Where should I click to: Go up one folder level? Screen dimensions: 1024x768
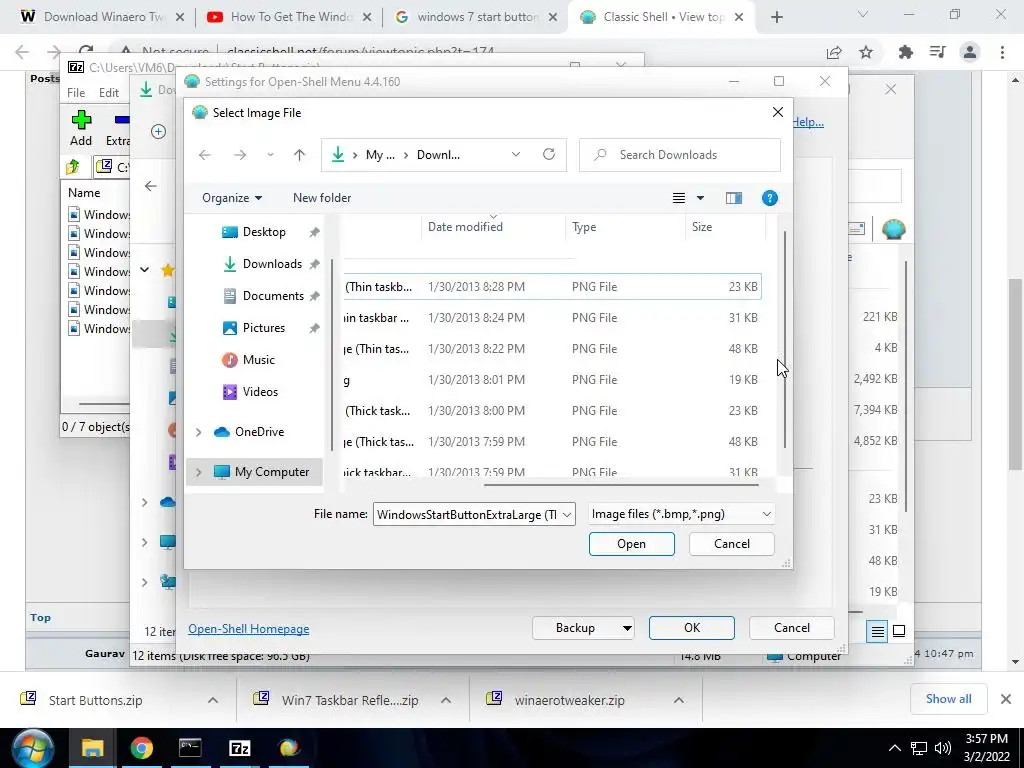pos(299,155)
